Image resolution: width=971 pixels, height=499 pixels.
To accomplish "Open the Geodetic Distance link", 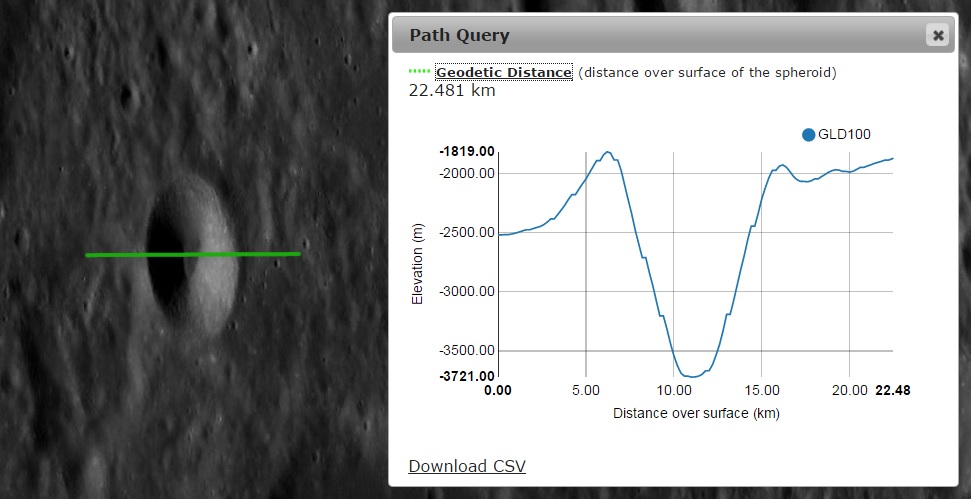I will tap(503, 72).
